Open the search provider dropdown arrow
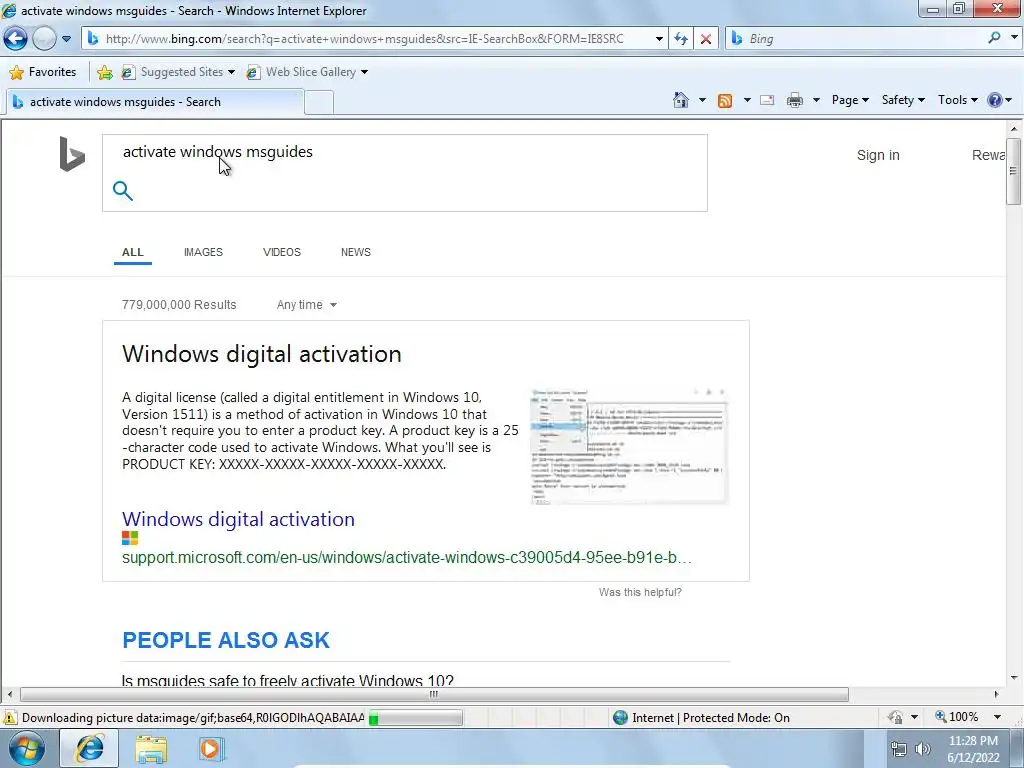 [1014, 38]
